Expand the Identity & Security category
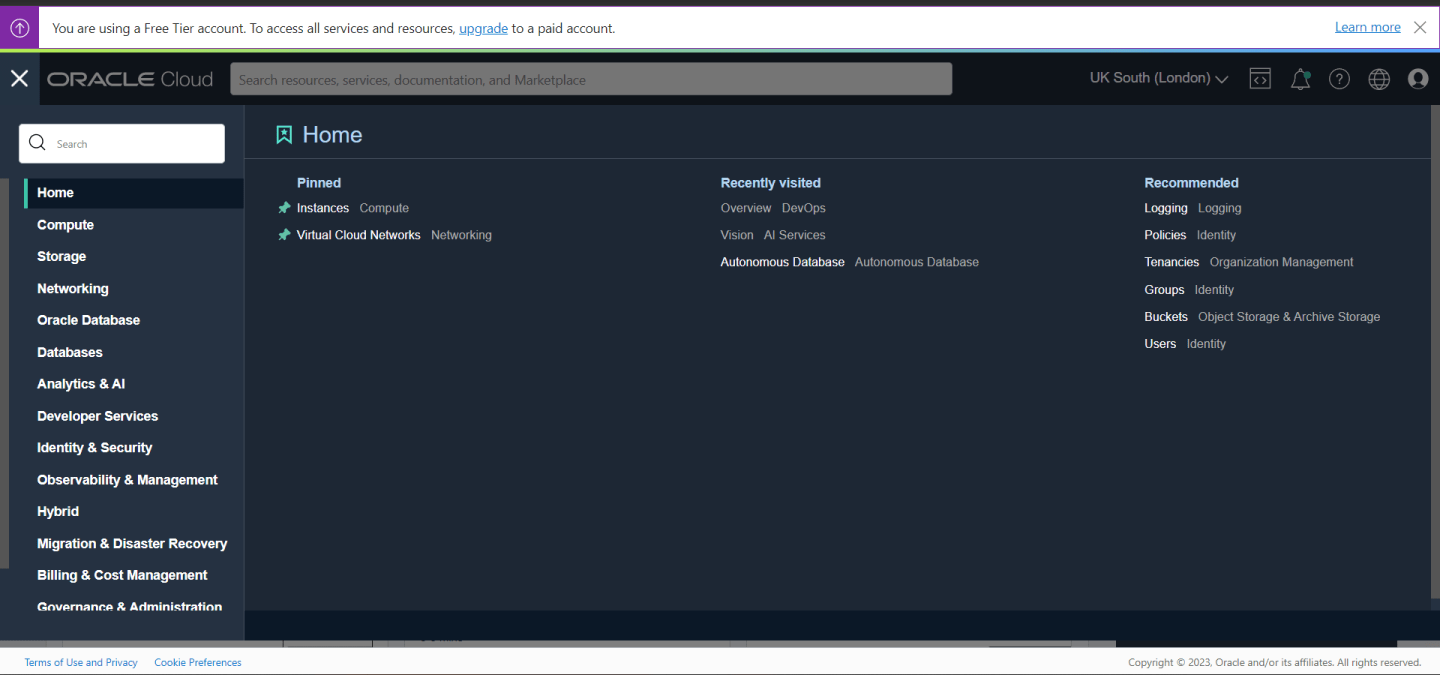Image resolution: width=1440 pixels, height=675 pixels. point(94,447)
